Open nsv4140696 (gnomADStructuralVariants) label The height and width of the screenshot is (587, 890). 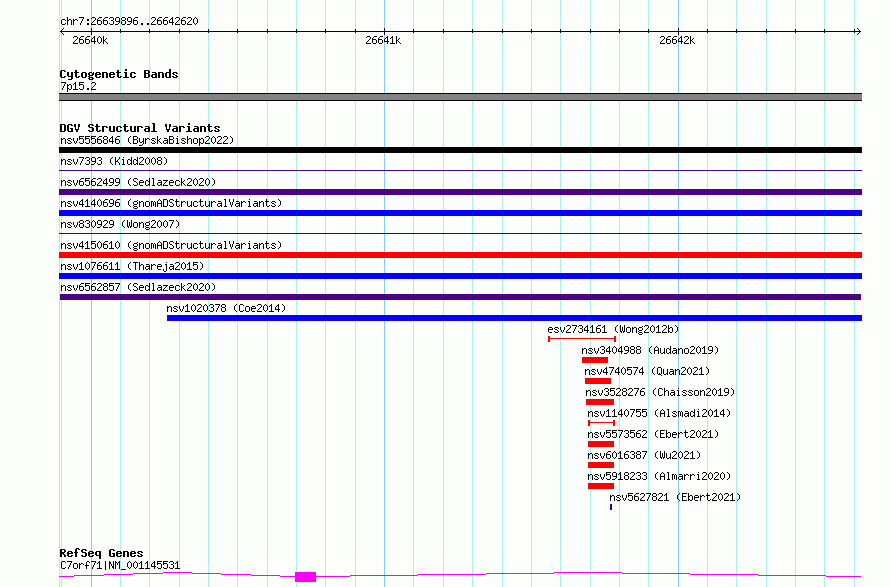point(171,203)
